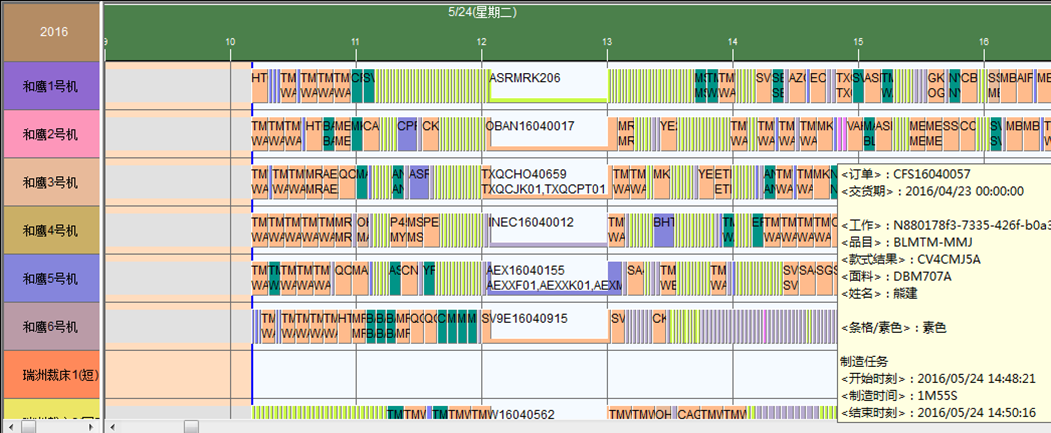
Task: Choose the 和鹰4号机 machine row label
Action: coord(50,229)
